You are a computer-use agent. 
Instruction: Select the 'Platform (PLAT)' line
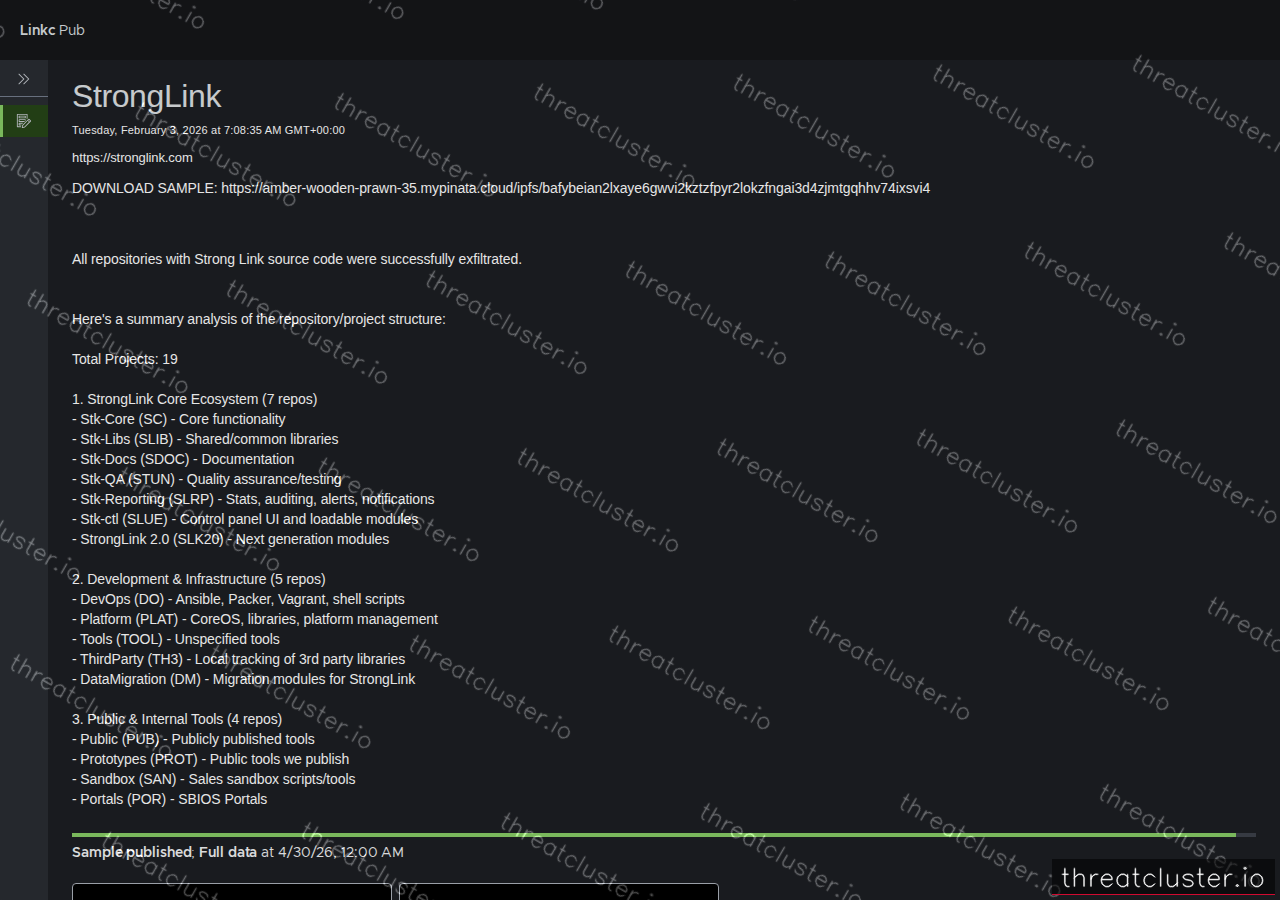tap(255, 619)
